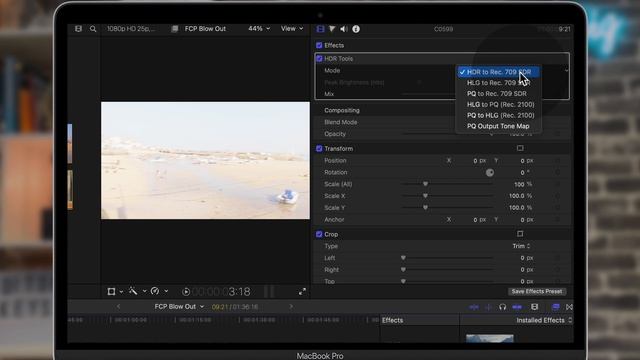Click the Anchor Y value field
Viewport: 640px width, 360px height.
tap(522, 220)
